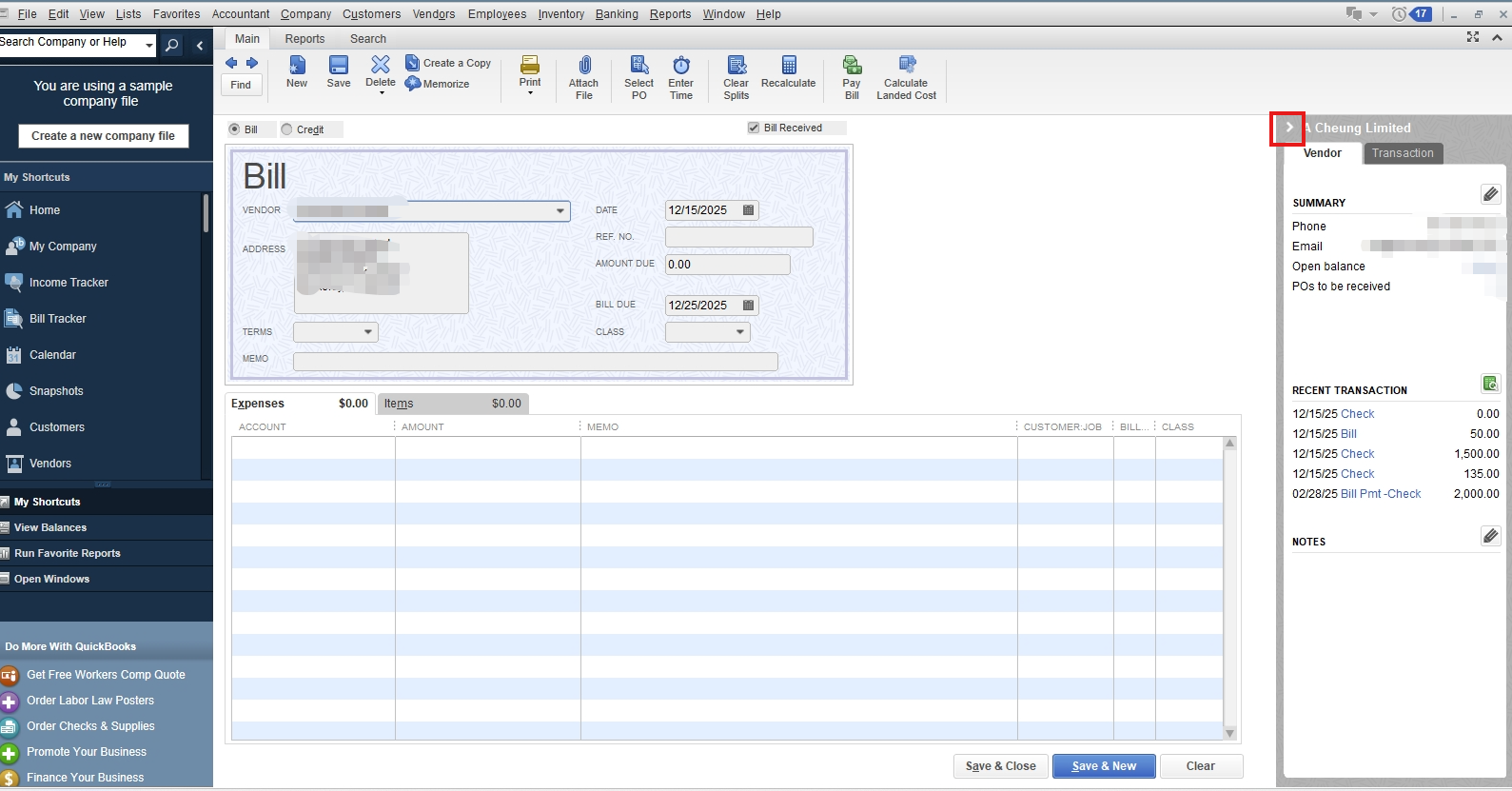Click the expenses table scrollbar down arrow
Image resolution: width=1512 pixels, height=791 pixels.
click(1229, 733)
